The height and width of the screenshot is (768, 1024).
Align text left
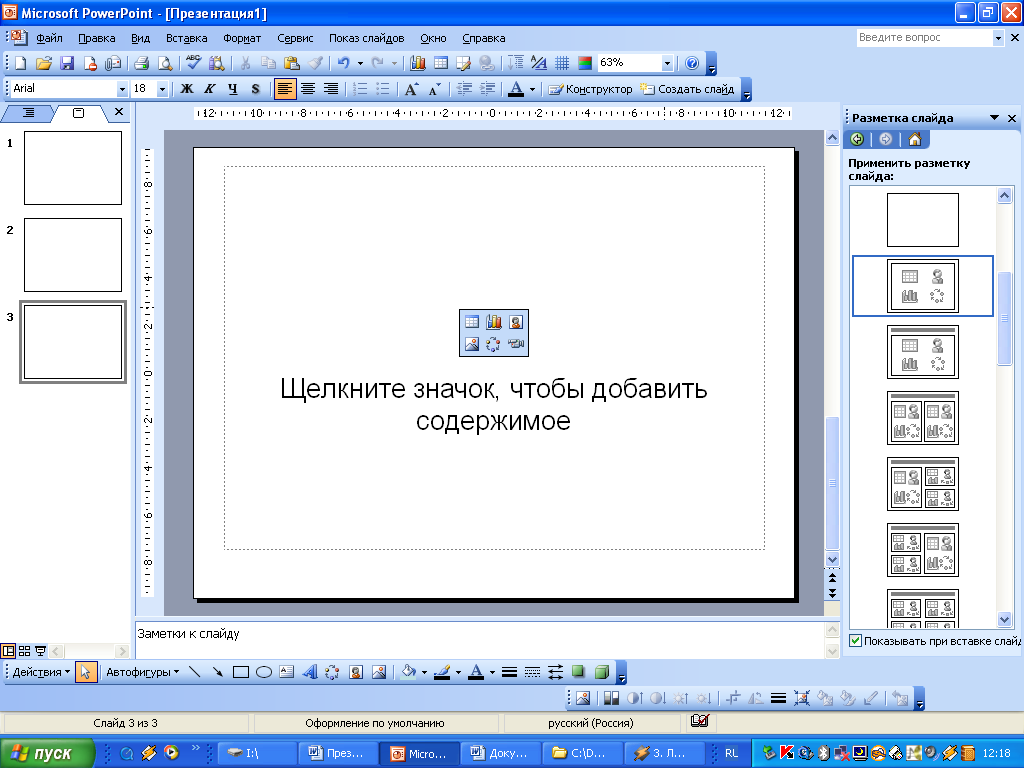click(x=285, y=89)
